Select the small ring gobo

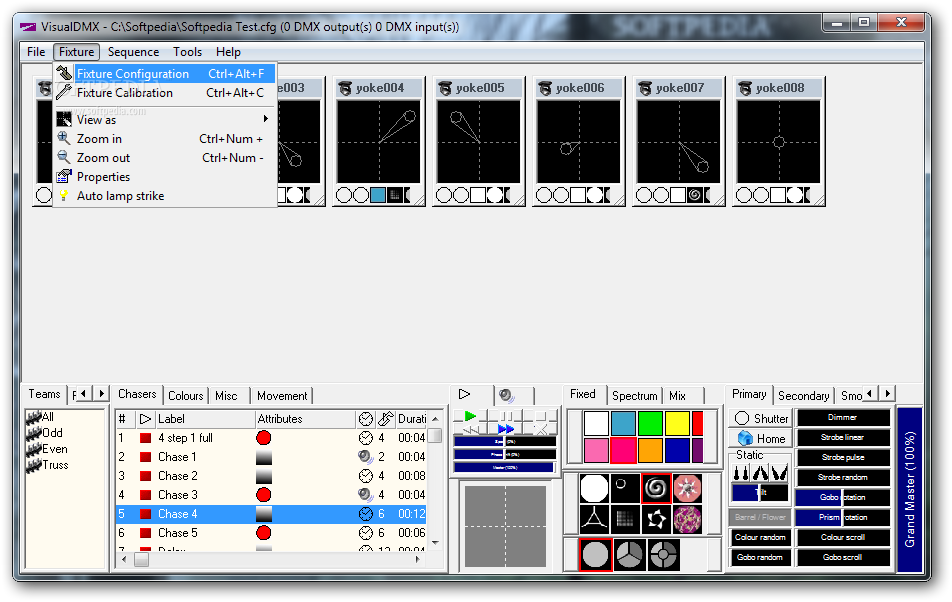[x=625, y=489]
